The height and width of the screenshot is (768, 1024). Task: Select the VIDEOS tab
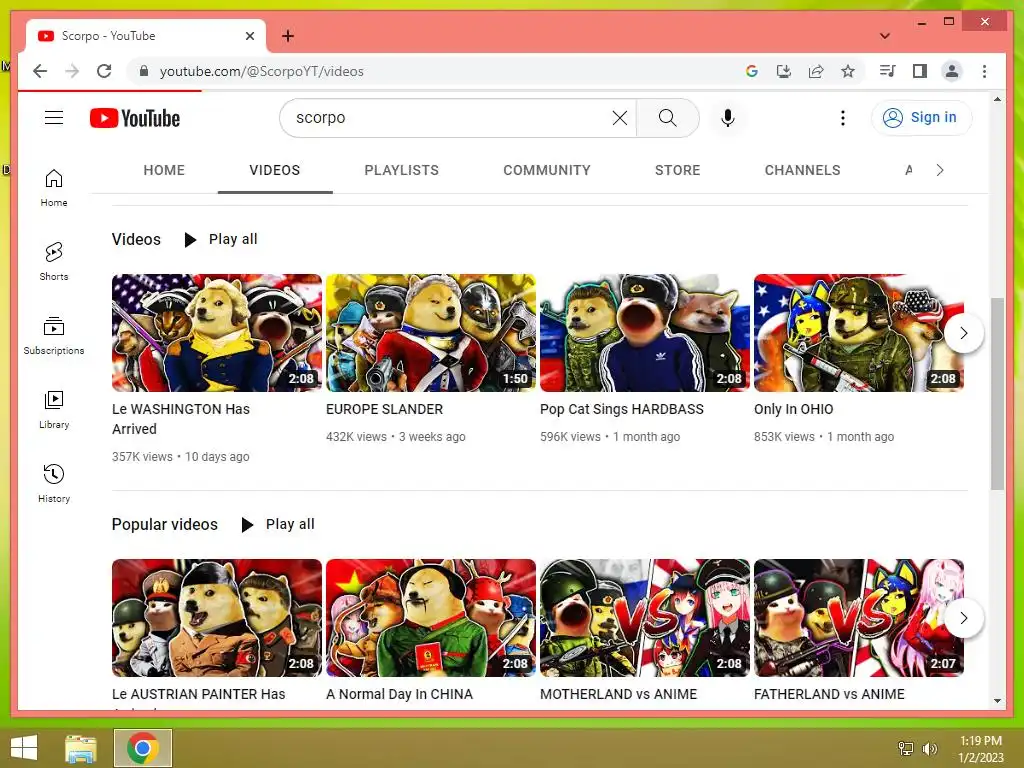click(x=275, y=170)
